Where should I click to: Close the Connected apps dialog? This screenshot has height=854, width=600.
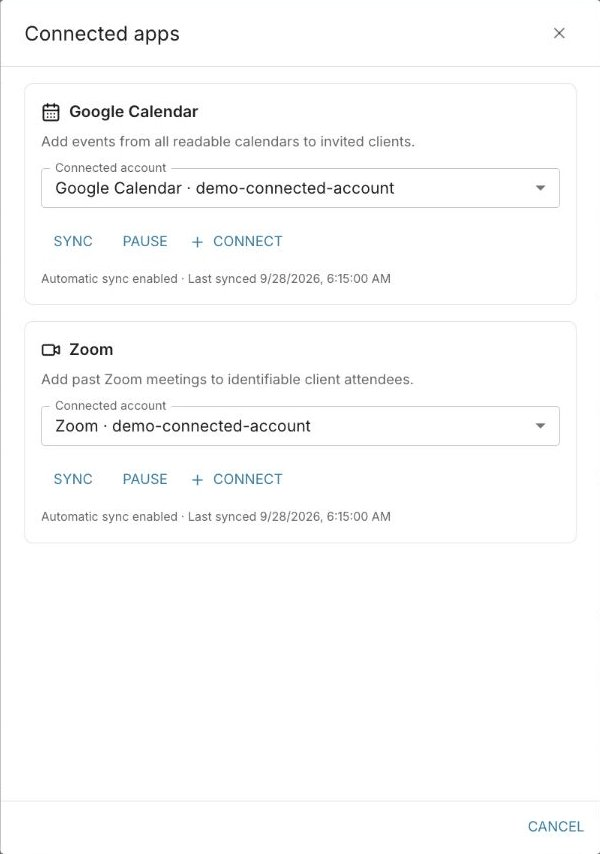tap(559, 33)
